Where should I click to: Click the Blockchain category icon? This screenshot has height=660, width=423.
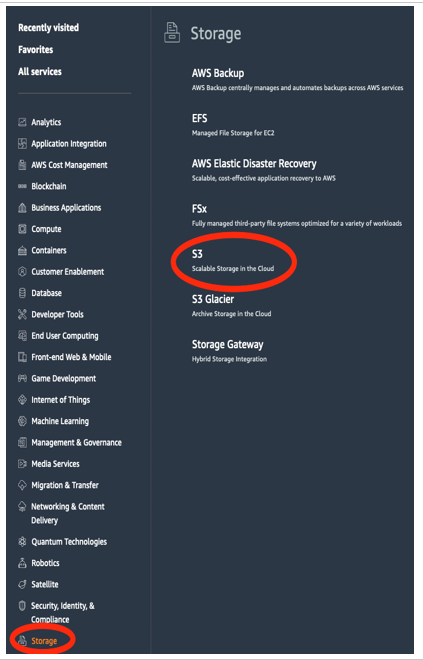[22, 186]
